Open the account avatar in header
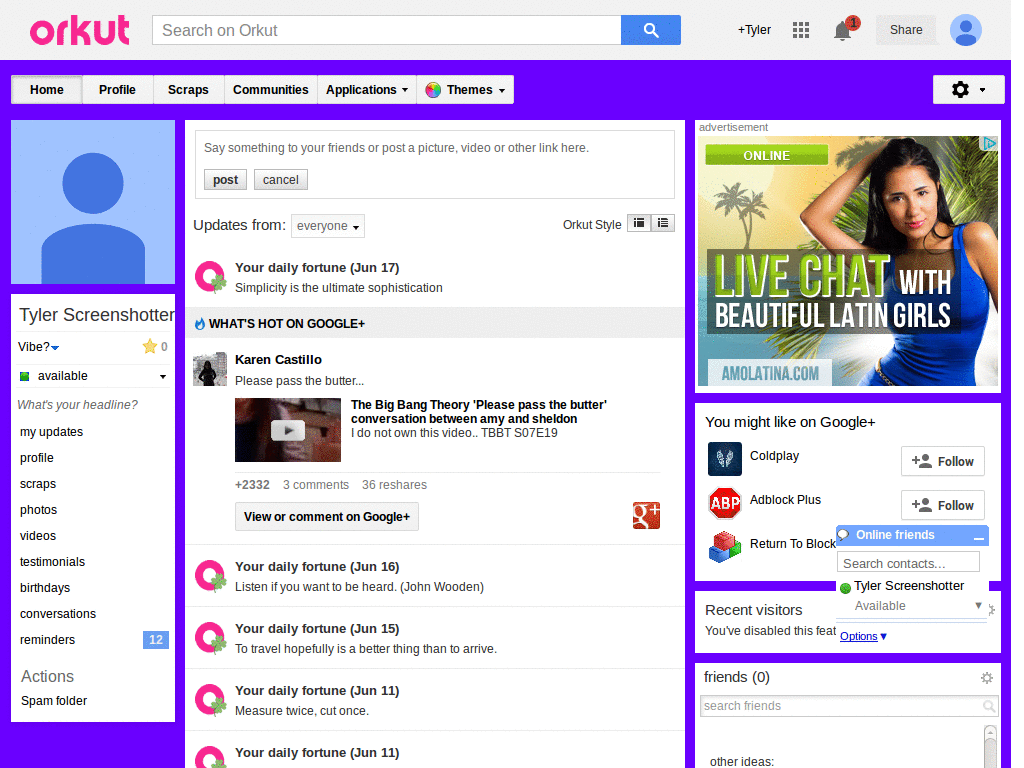The height and width of the screenshot is (768, 1024). (965, 30)
